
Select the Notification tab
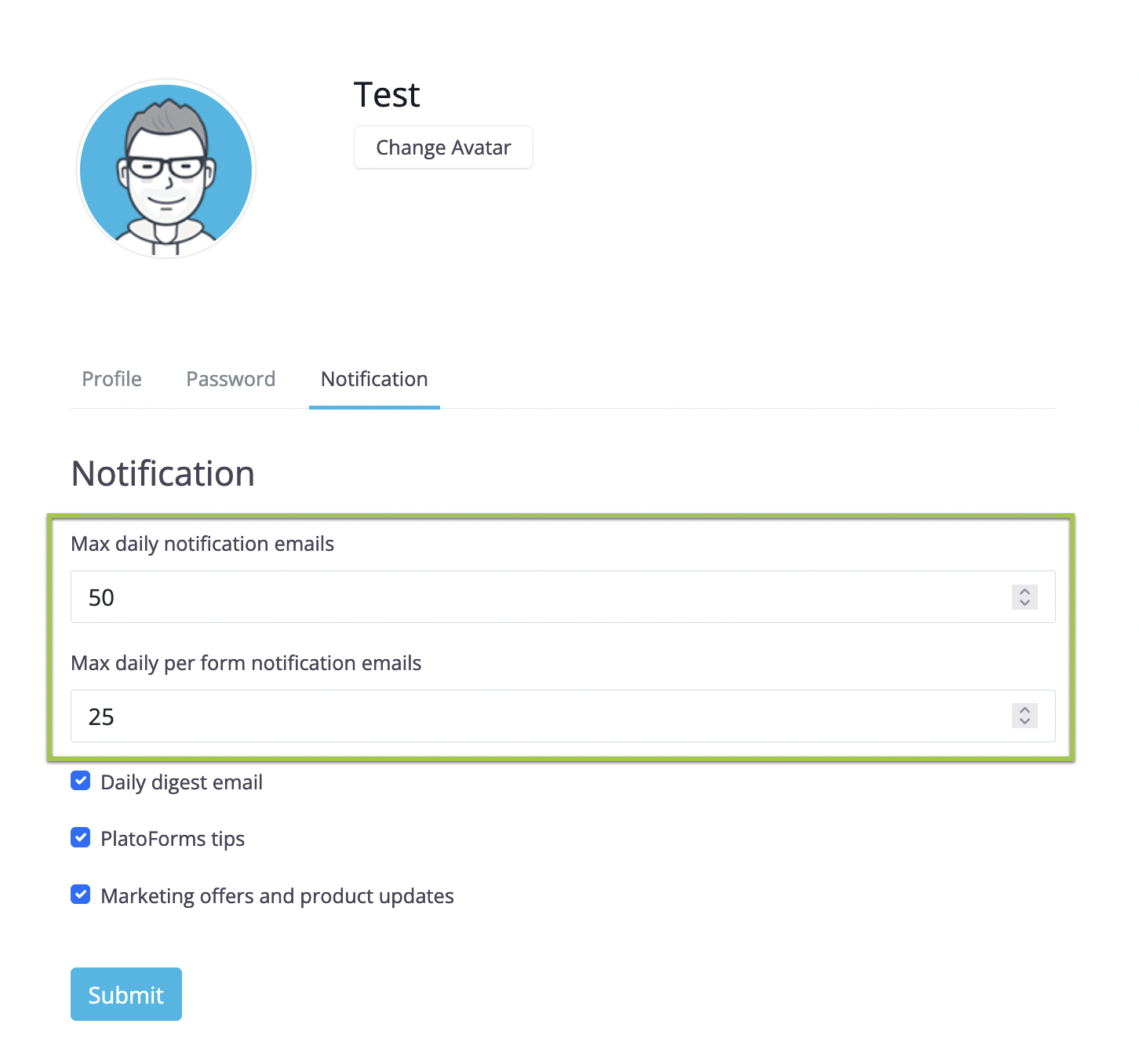(374, 379)
